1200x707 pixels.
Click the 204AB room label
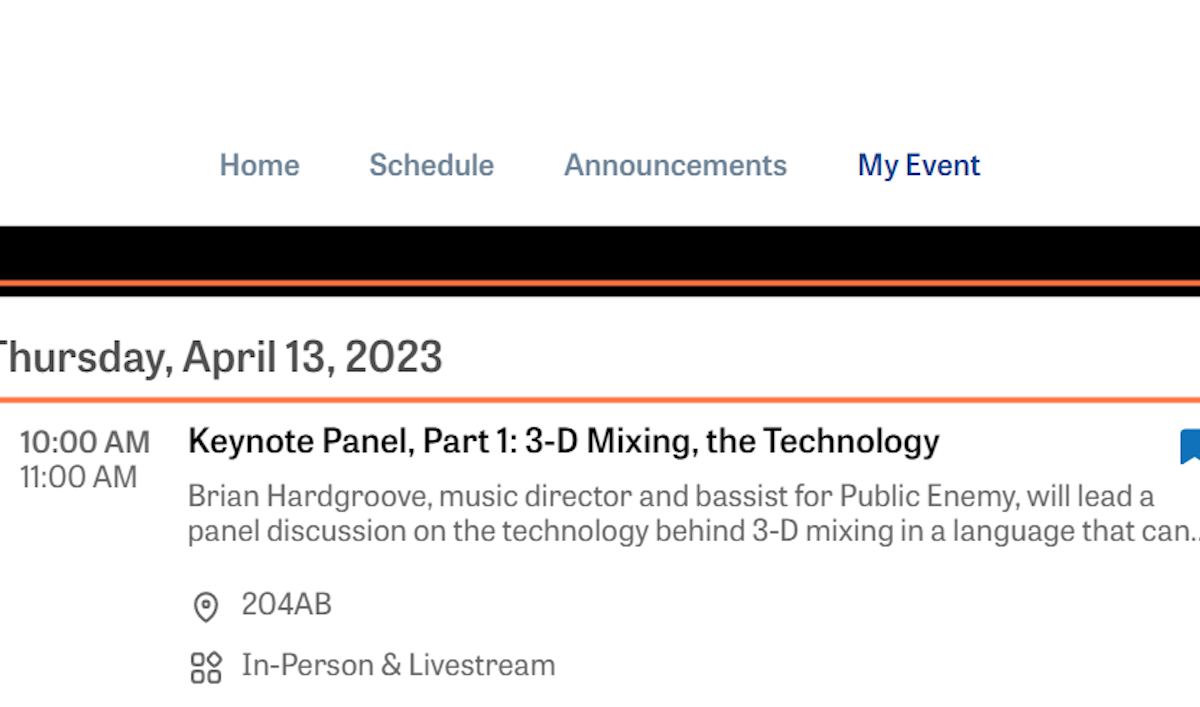[286, 605]
